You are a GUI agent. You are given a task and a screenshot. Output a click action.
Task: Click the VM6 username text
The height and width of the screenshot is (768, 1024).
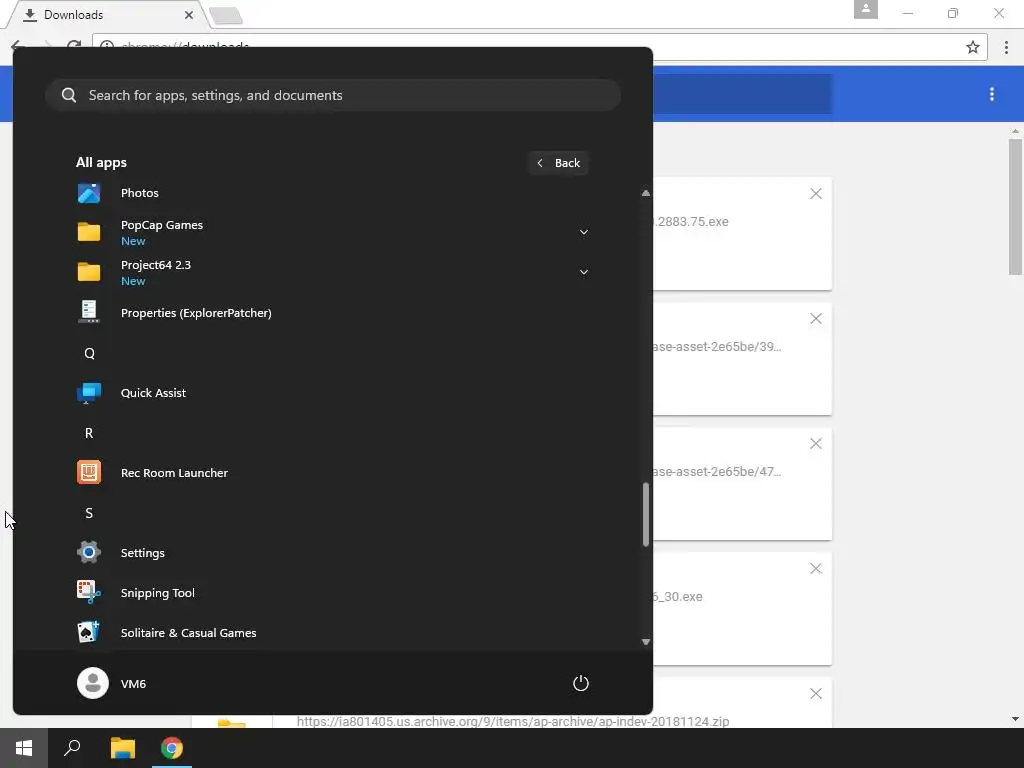[x=133, y=683]
